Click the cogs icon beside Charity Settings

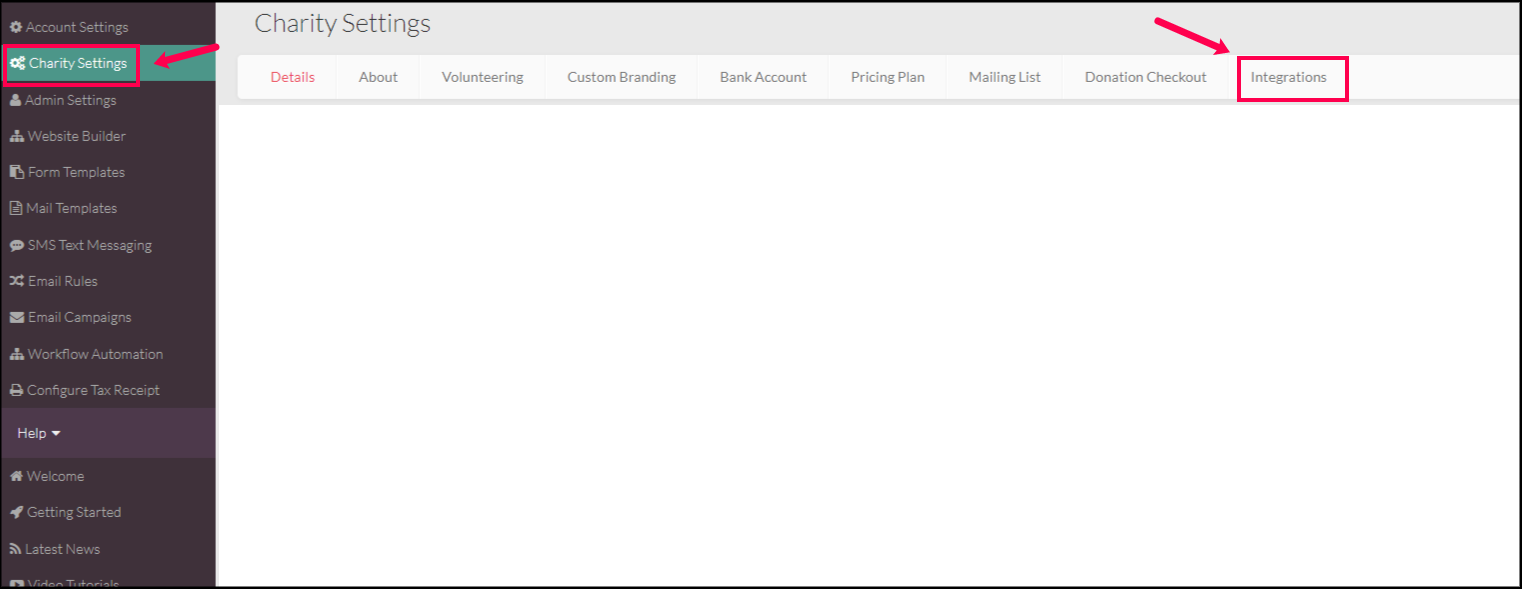click(18, 63)
